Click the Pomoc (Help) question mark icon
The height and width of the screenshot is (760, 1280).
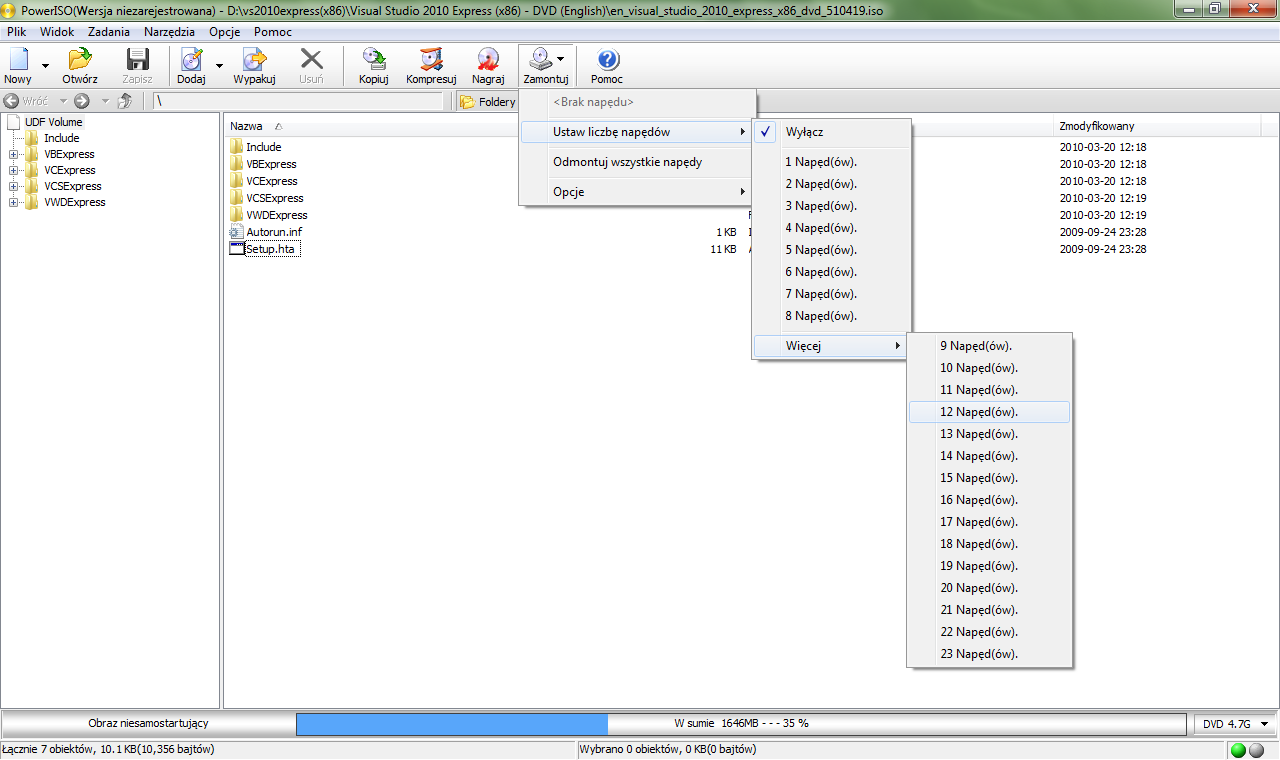click(x=607, y=60)
